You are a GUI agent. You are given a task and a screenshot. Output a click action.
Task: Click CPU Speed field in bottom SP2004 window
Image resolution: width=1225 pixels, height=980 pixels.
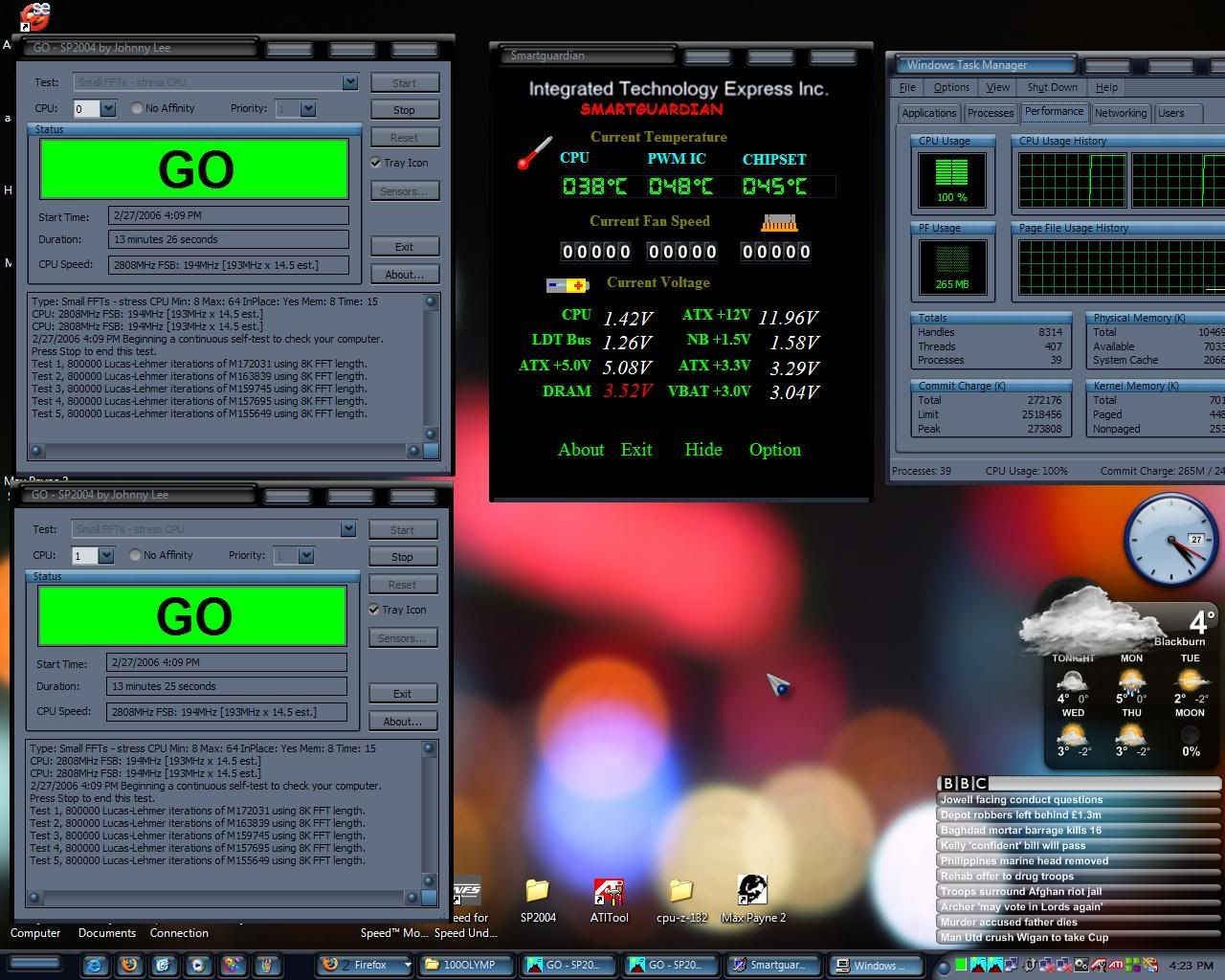[x=226, y=712]
